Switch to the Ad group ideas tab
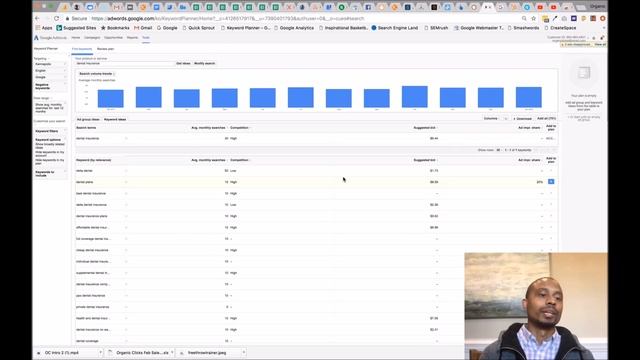The image size is (640, 360). pyautogui.click(x=88, y=120)
